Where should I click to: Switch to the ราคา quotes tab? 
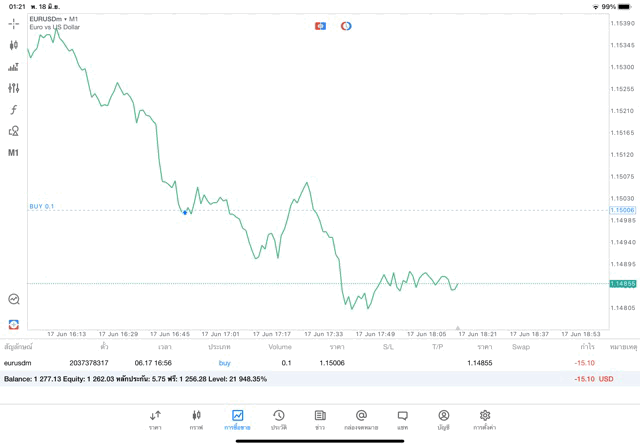(x=155, y=420)
